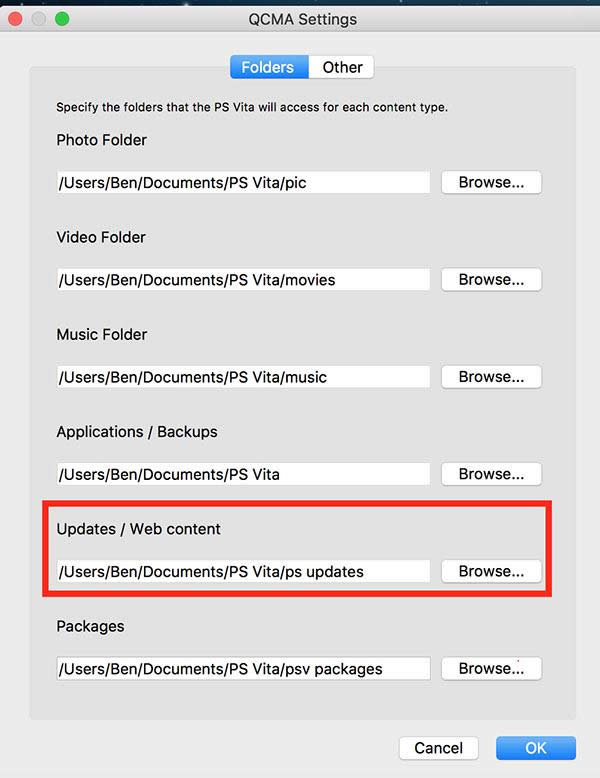This screenshot has width=600, height=778.
Task: Click the Applications / Backups path field
Action: 243,474
